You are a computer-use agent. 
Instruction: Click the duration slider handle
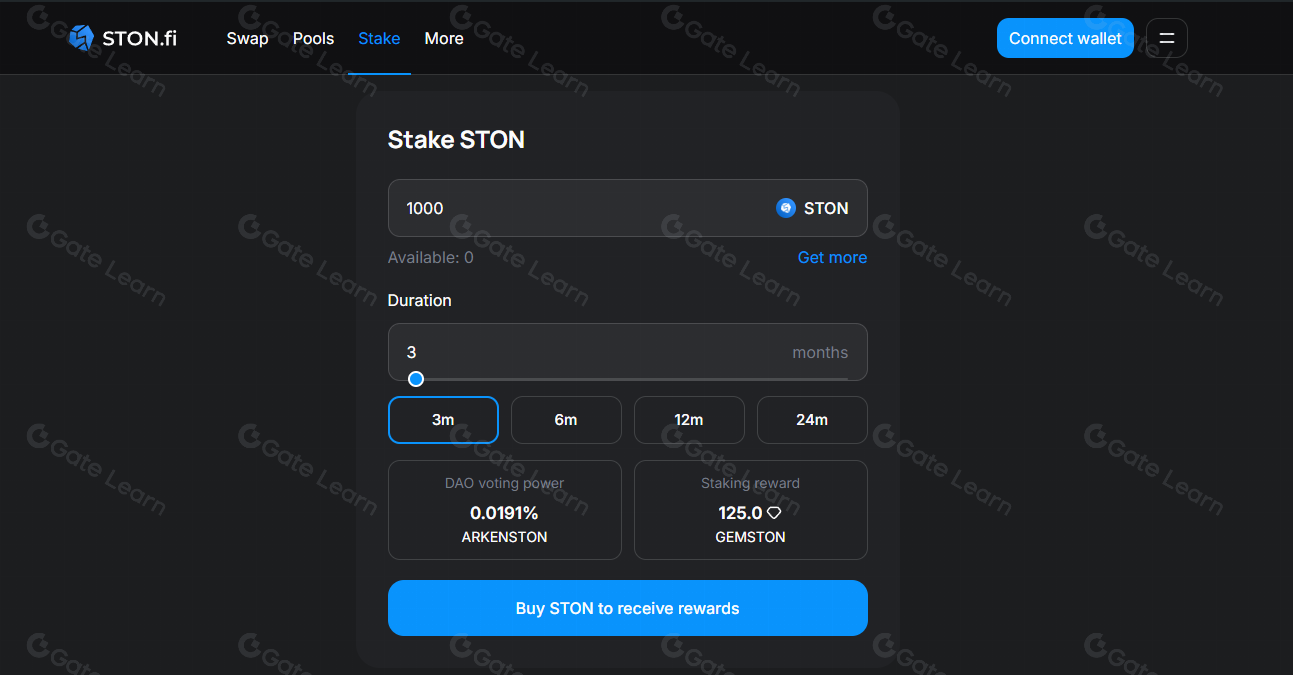point(415,379)
